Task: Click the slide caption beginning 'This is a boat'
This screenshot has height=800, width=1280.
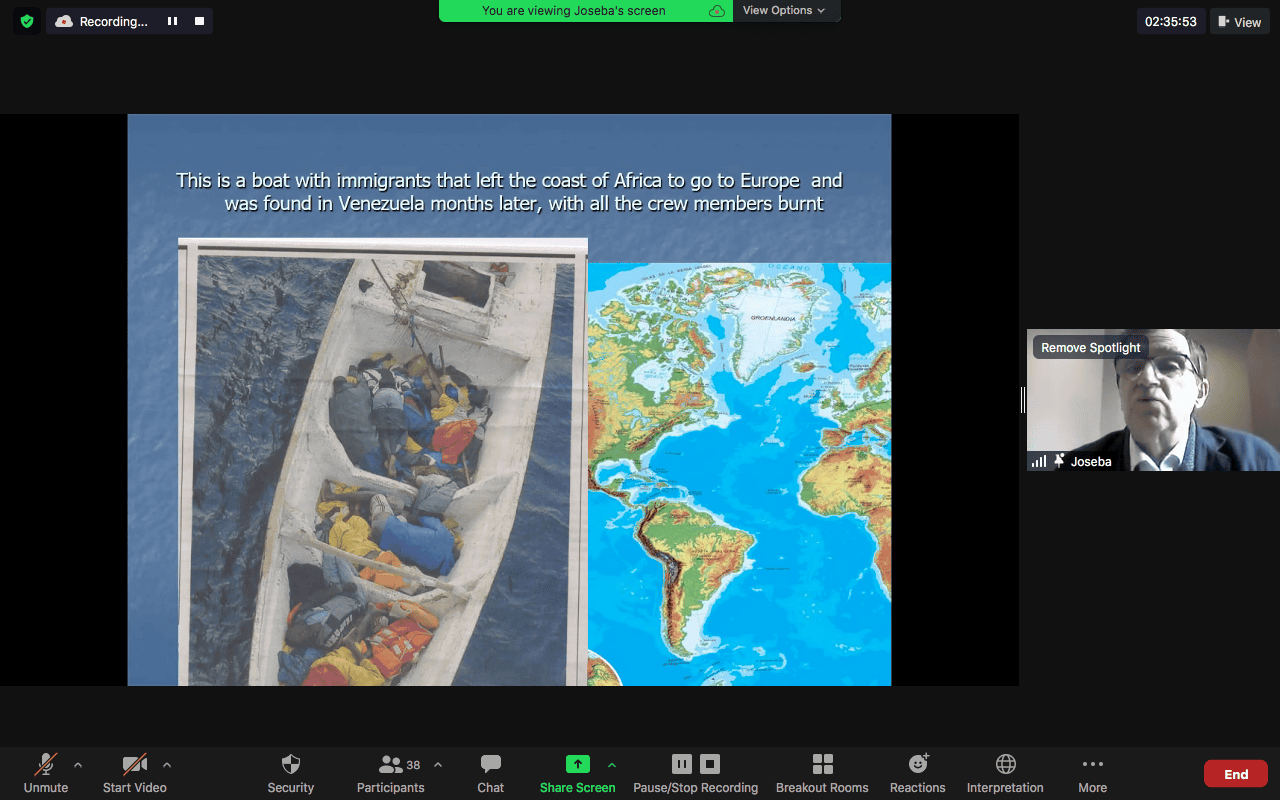Action: [x=509, y=192]
